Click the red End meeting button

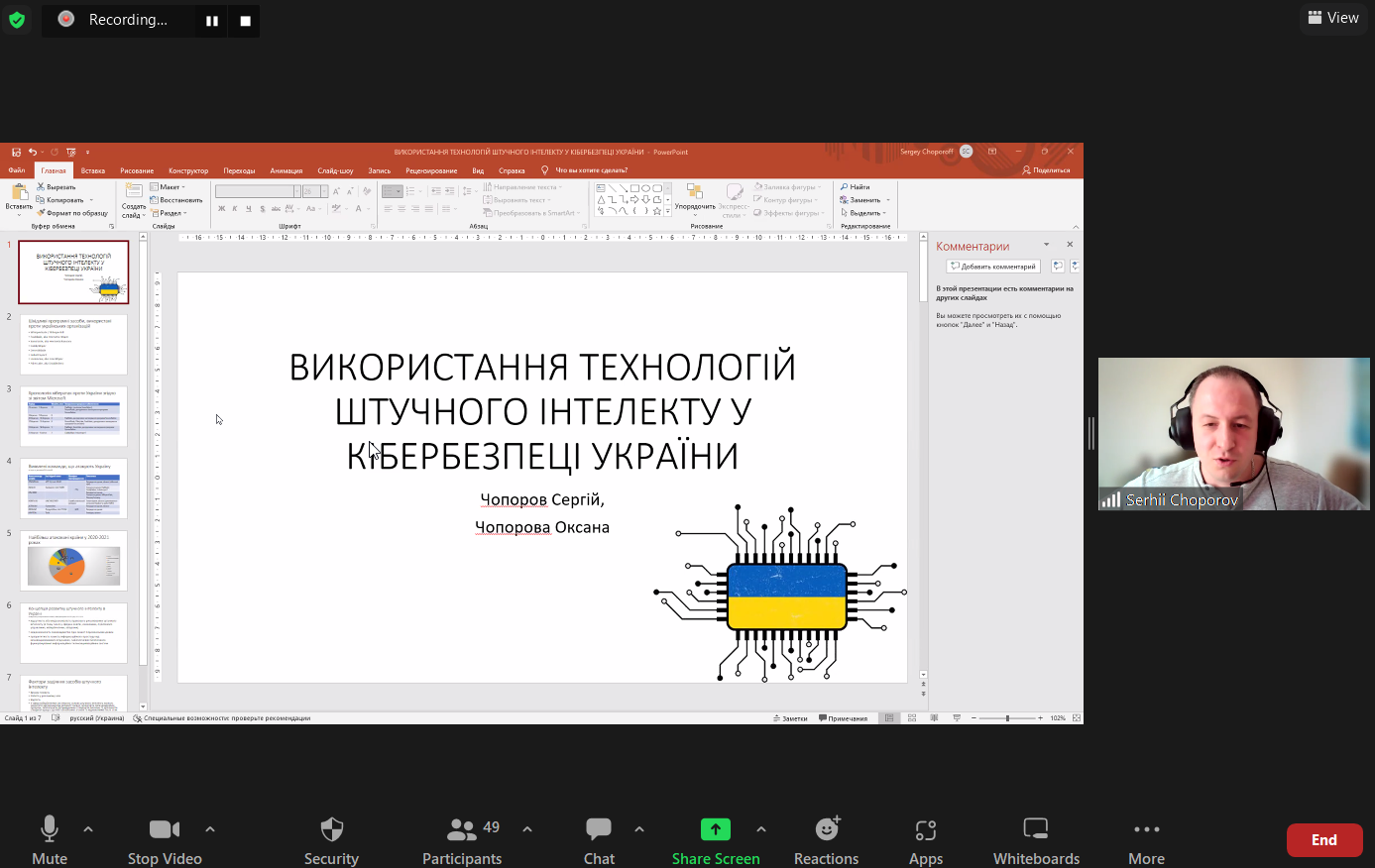click(x=1323, y=840)
